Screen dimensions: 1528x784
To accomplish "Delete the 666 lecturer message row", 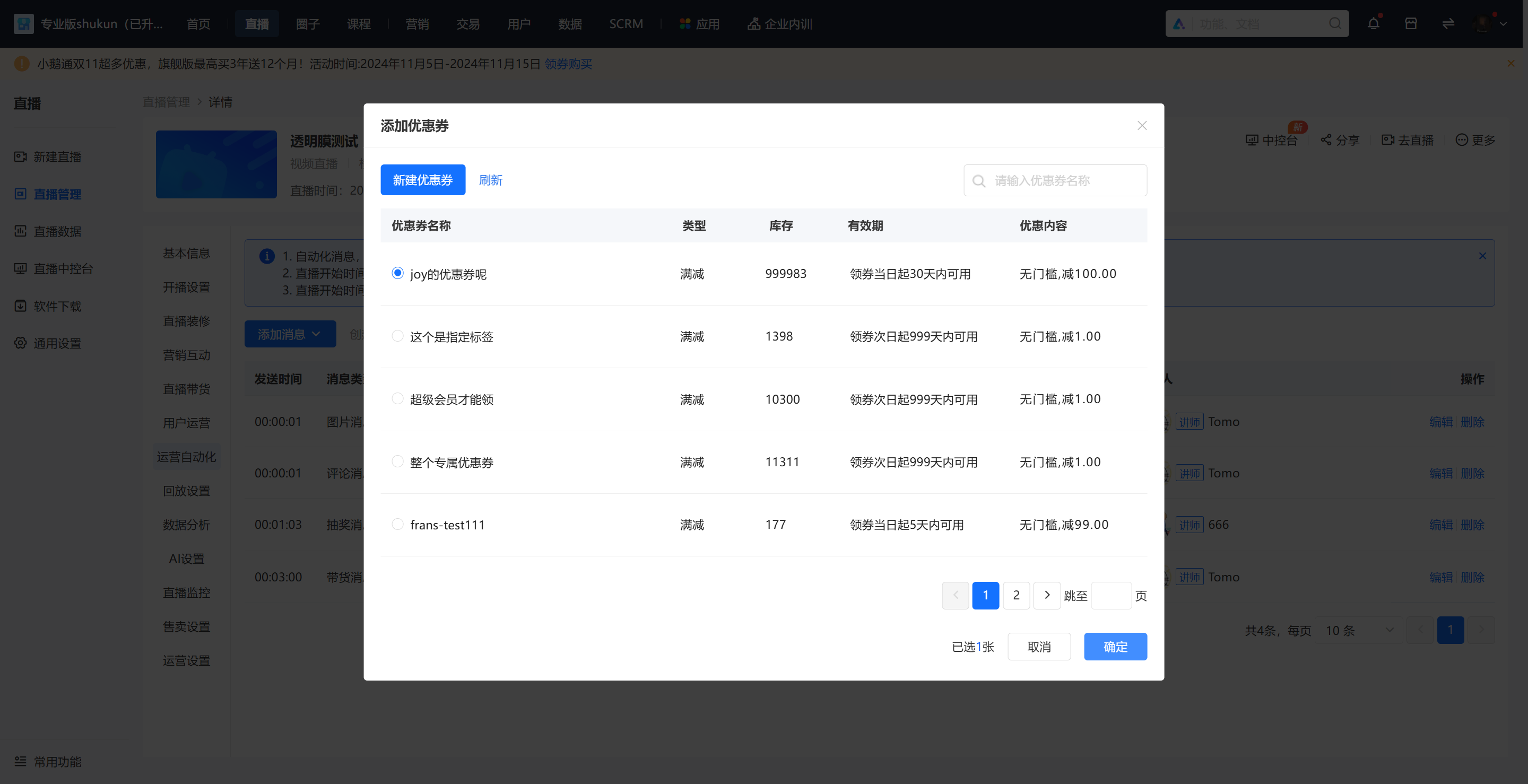I will click(x=1472, y=524).
